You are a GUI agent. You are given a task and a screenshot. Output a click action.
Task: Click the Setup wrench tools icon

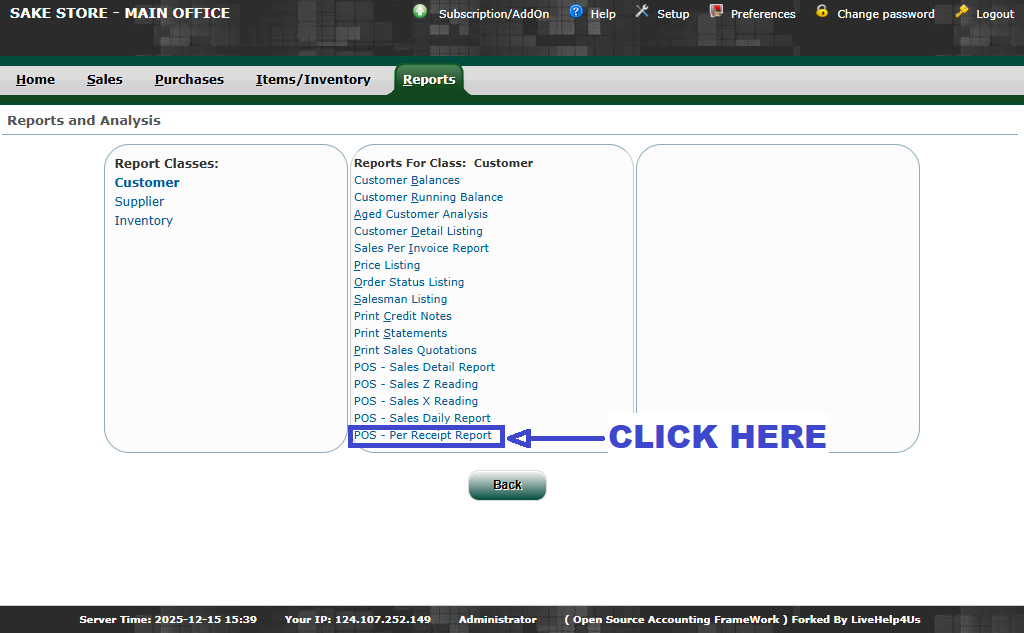click(x=642, y=12)
